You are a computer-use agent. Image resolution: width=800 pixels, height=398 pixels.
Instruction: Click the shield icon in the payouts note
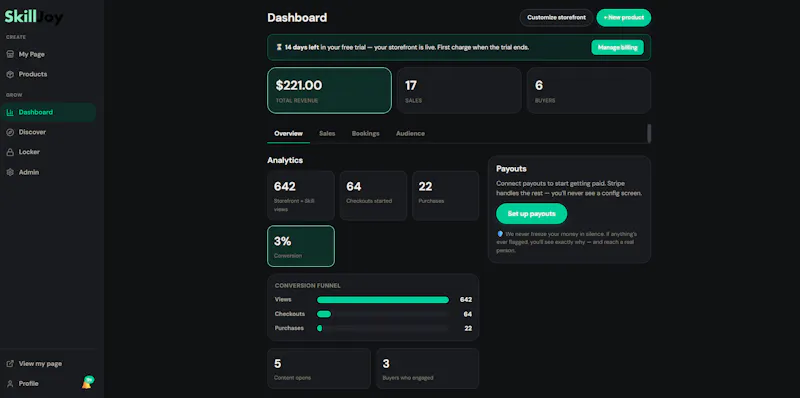coord(500,234)
